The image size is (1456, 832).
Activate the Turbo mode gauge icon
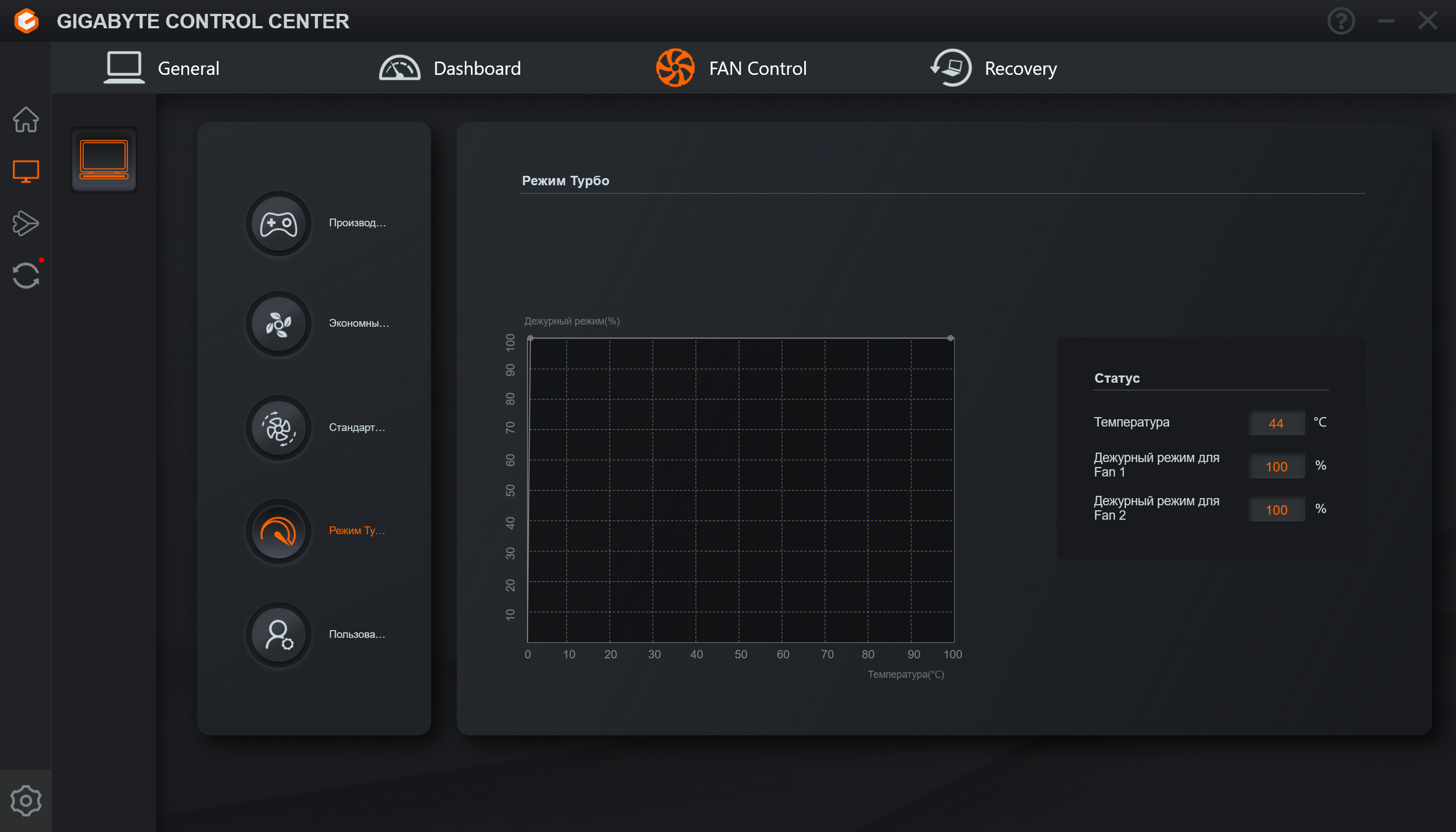pyautogui.click(x=278, y=531)
